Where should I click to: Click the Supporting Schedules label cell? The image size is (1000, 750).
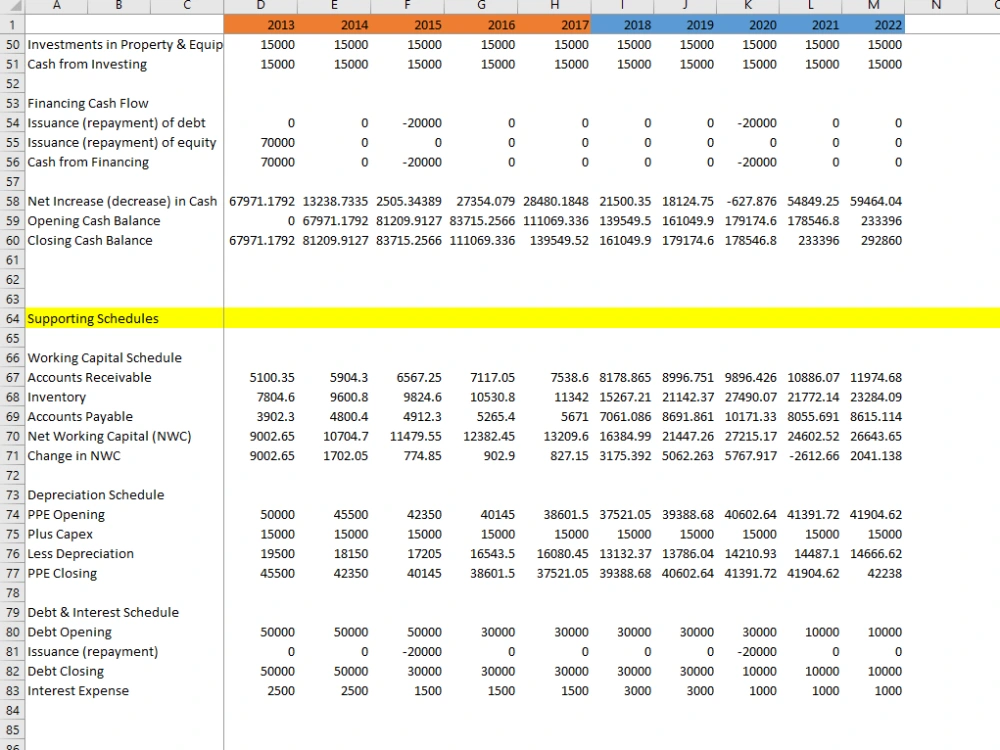click(x=93, y=318)
